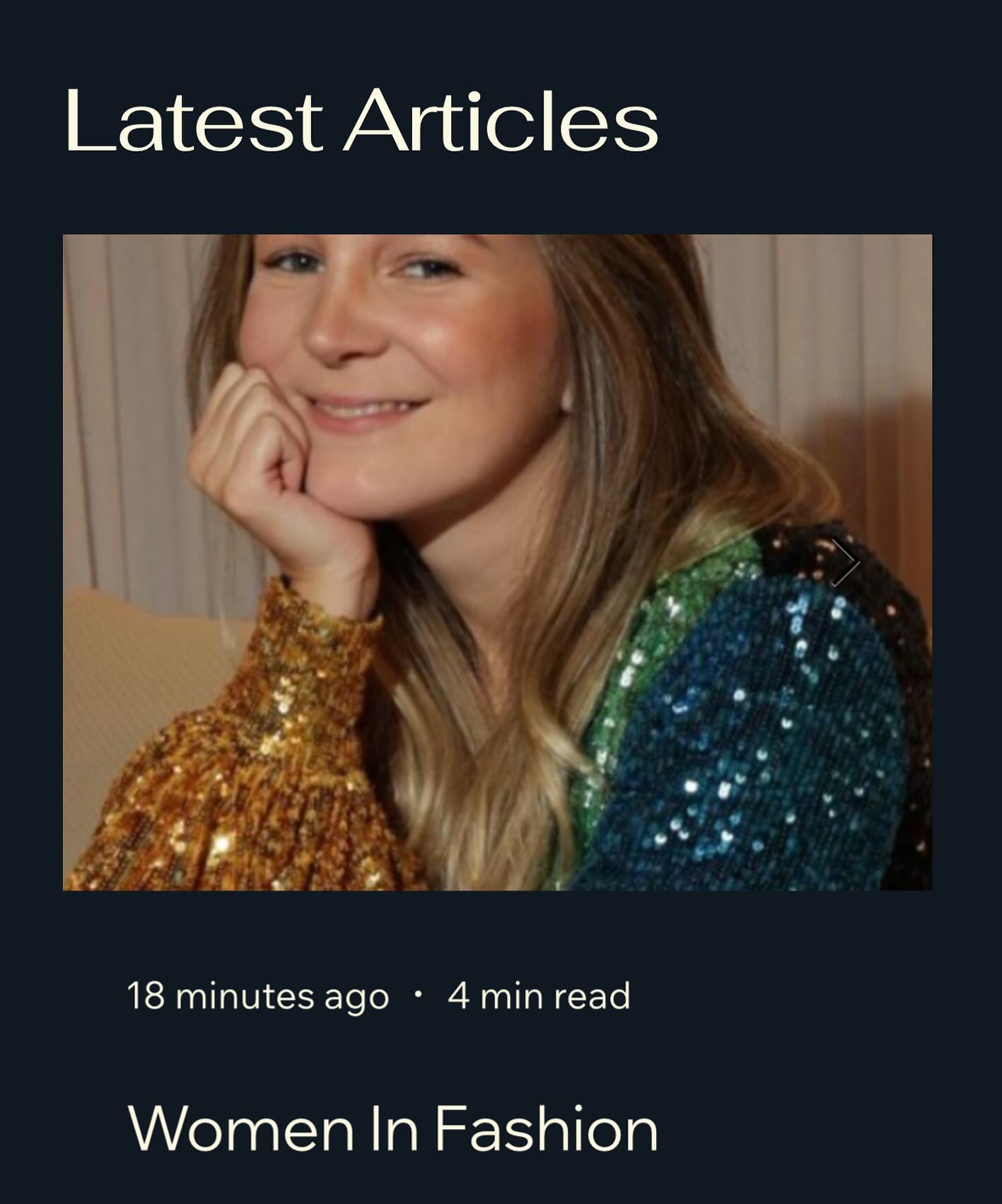This screenshot has width=1002, height=1204.
Task: Click the 18 minutes ago timestamp
Action: pos(258,996)
